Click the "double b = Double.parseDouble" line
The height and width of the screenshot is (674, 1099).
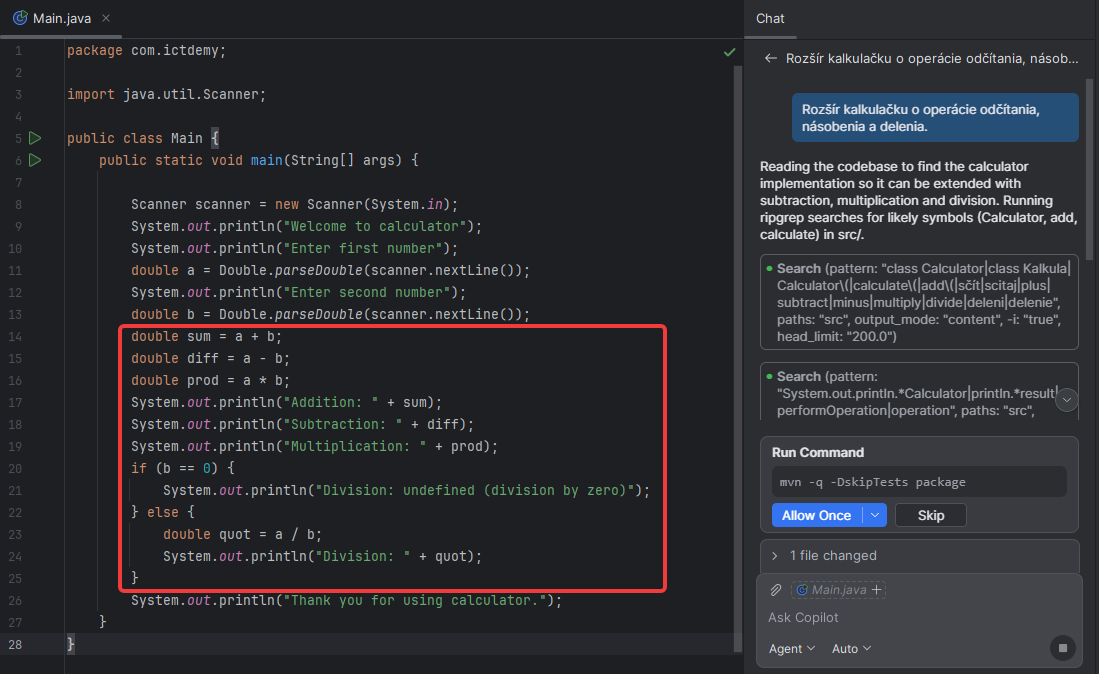pyautogui.click(x=330, y=315)
